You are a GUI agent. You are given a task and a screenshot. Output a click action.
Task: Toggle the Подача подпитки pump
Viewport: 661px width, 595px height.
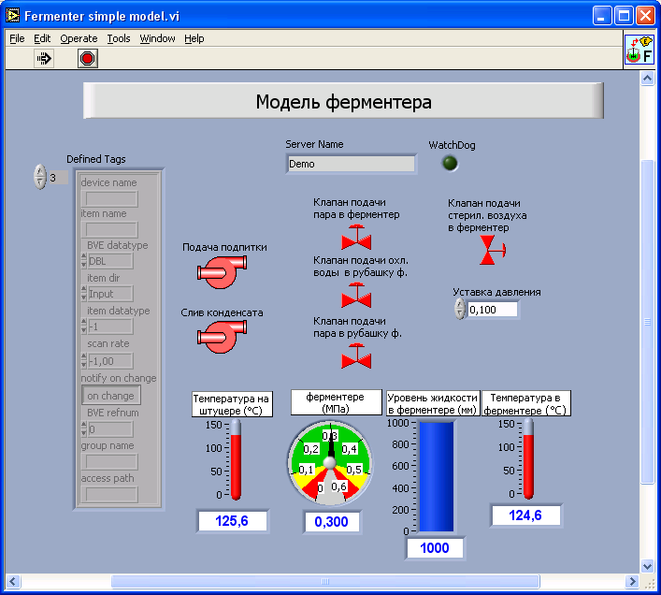[222, 272]
